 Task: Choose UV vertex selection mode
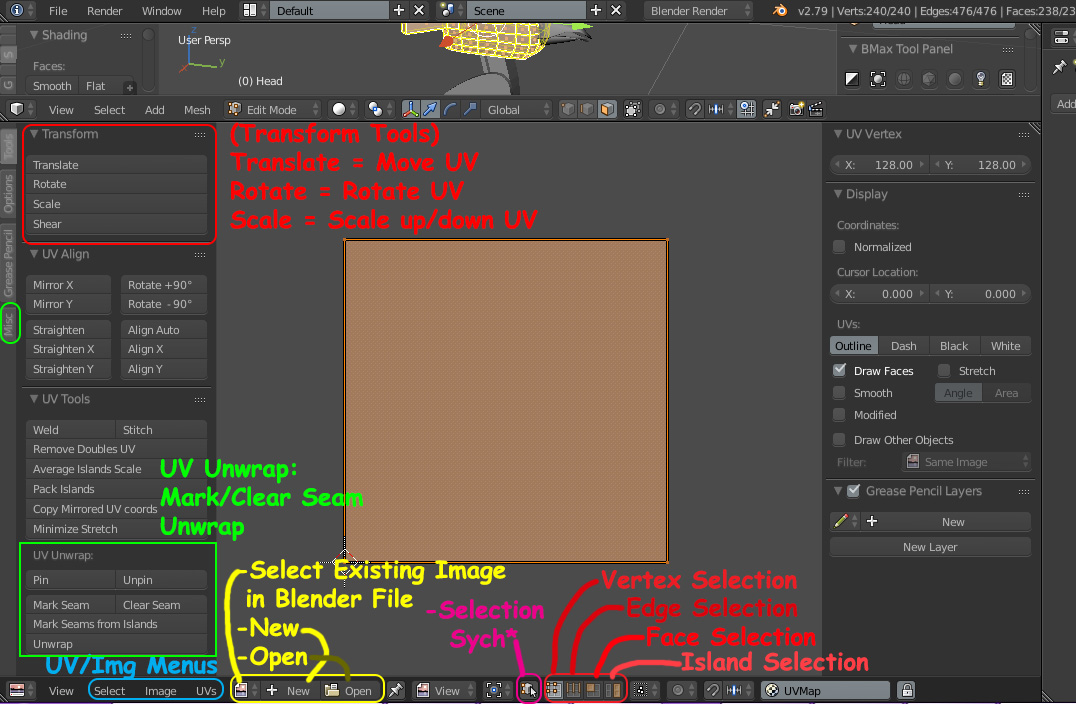click(x=554, y=690)
